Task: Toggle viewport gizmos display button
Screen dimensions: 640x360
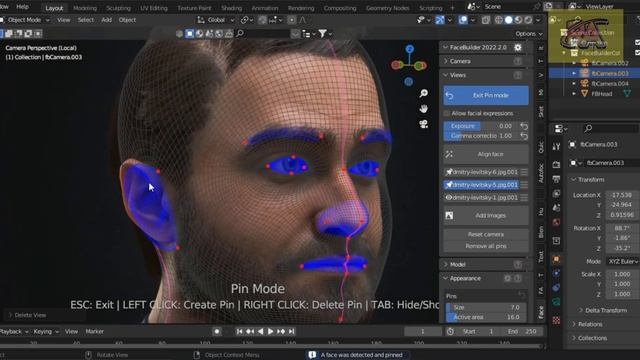Action: pyautogui.click(x=440, y=20)
